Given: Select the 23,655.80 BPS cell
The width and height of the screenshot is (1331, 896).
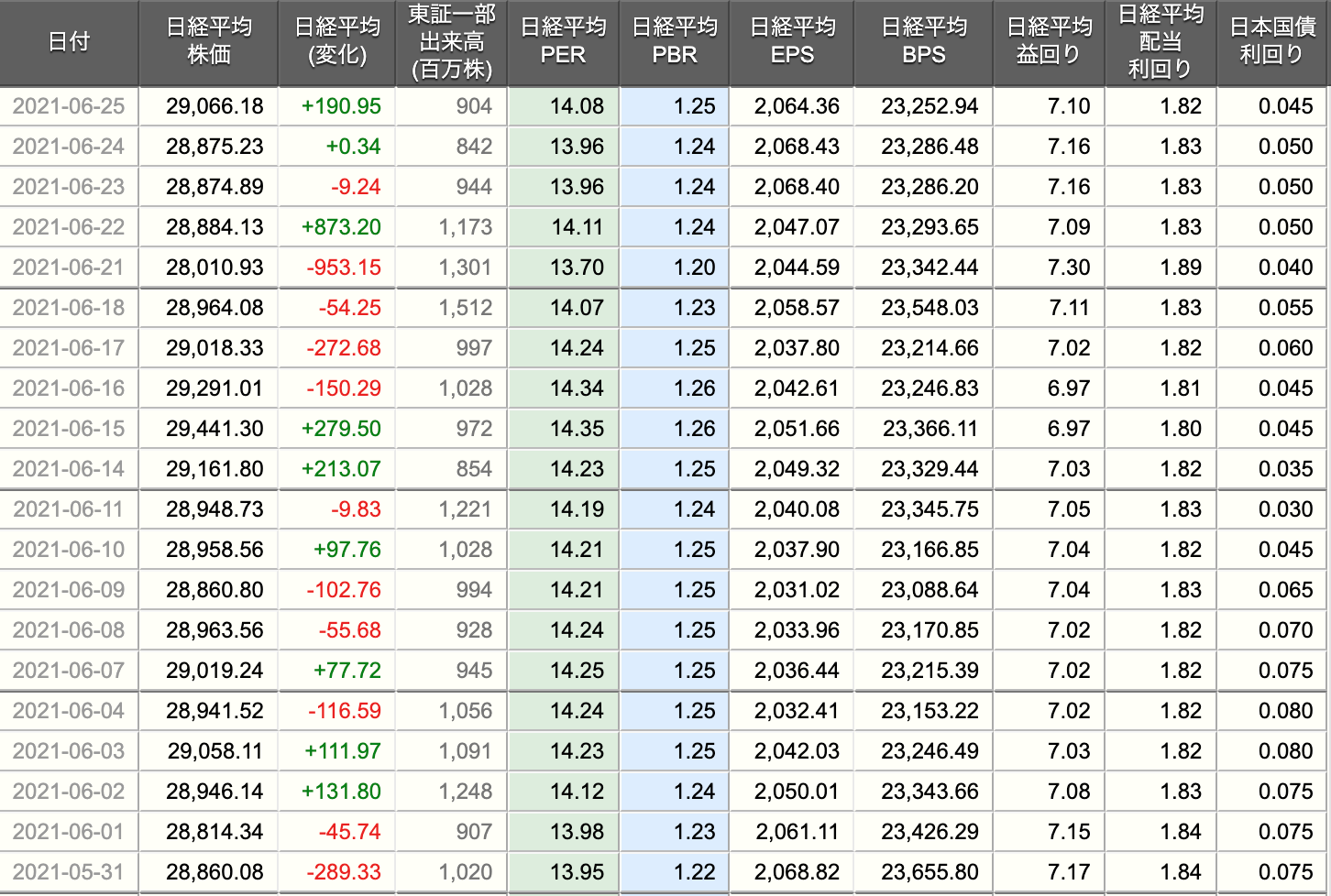Looking at the screenshot, I should point(929,872).
